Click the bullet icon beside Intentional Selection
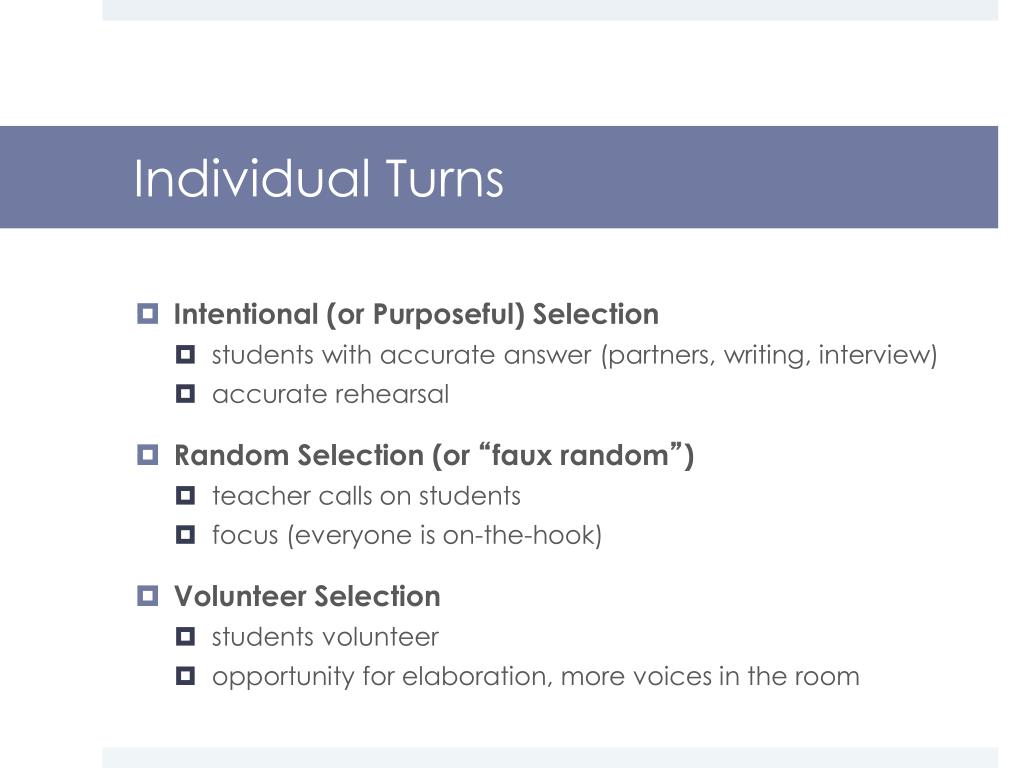The width and height of the screenshot is (1024, 768). coord(148,314)
